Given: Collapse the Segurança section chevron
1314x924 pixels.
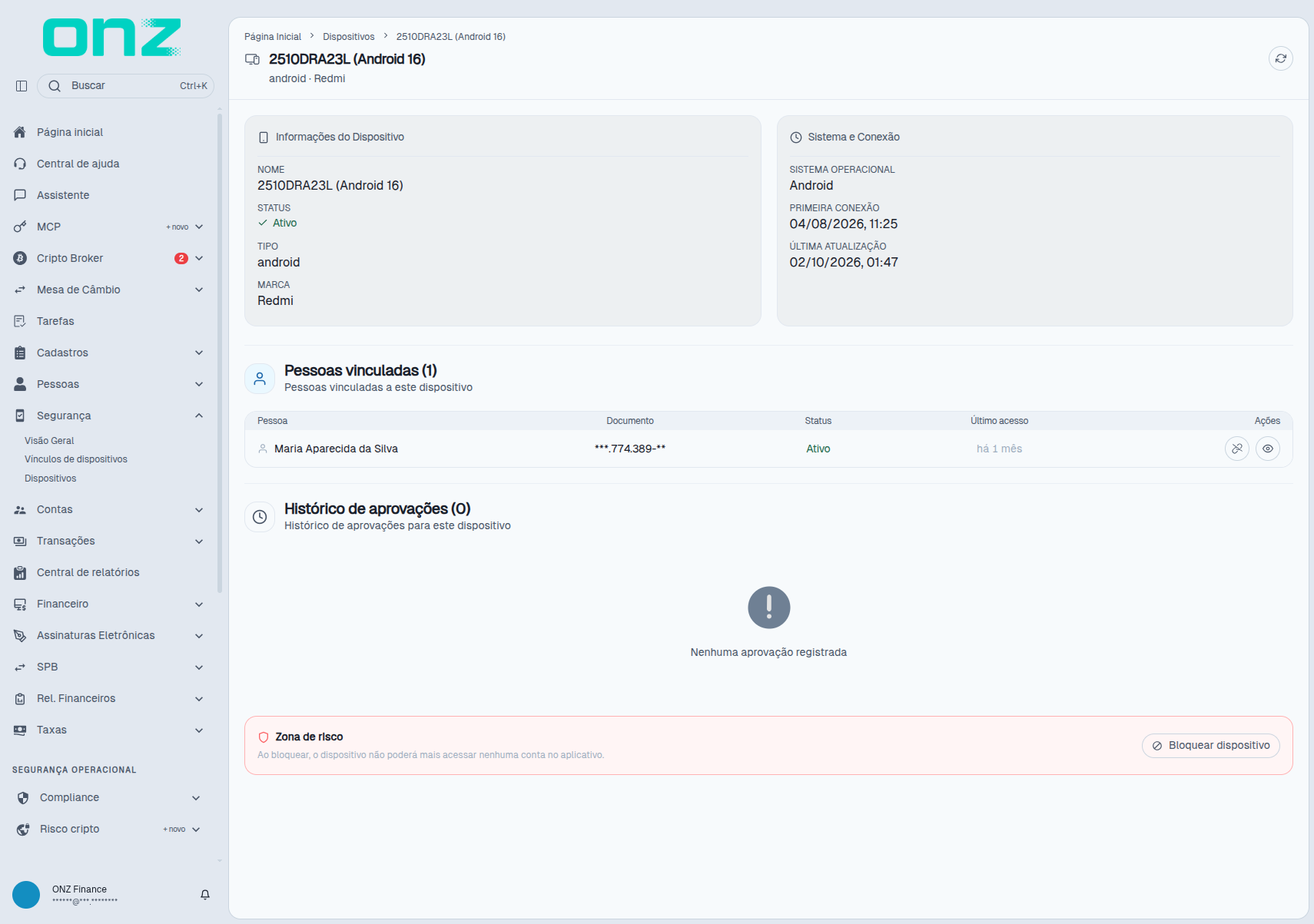Looking at the screenshot, I should click(x=199, y=416).
